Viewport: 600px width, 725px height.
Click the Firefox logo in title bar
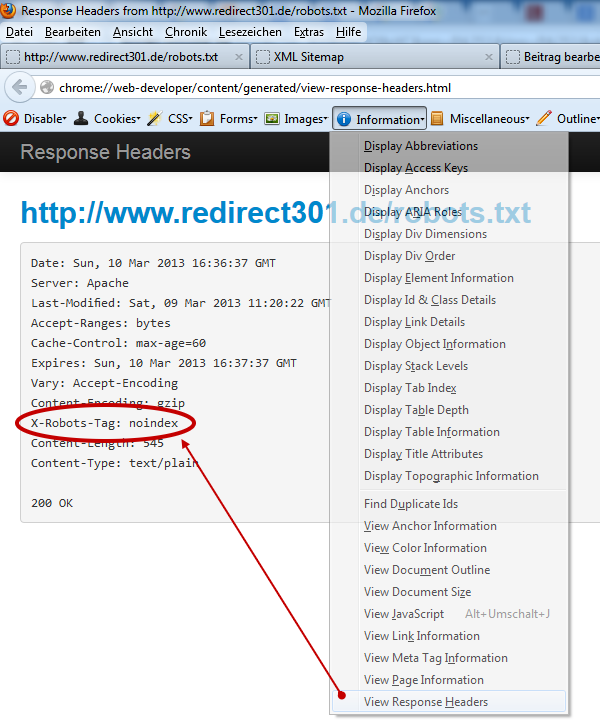pyautogui.click(x=8, y=10)
